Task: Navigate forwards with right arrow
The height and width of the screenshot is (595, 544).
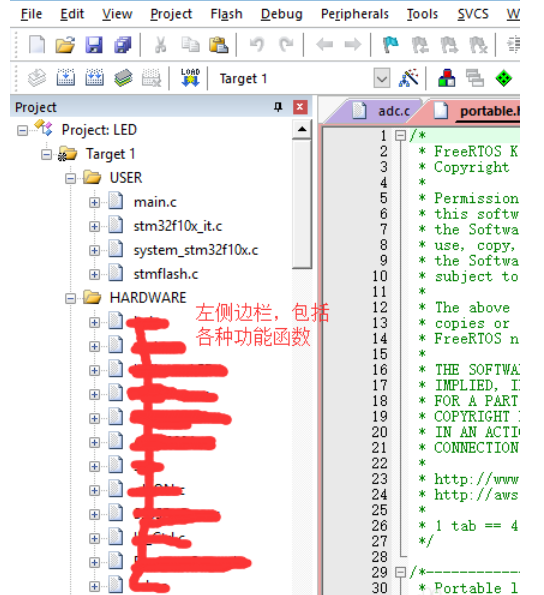Action: 353,44
